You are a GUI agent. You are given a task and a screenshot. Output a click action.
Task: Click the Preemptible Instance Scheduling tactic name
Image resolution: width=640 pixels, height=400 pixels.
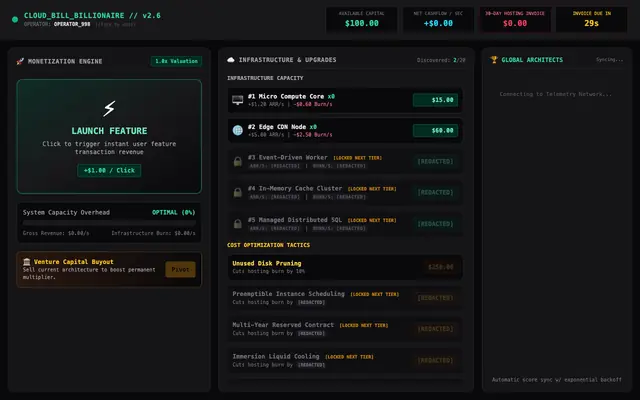tap(288, 294)
